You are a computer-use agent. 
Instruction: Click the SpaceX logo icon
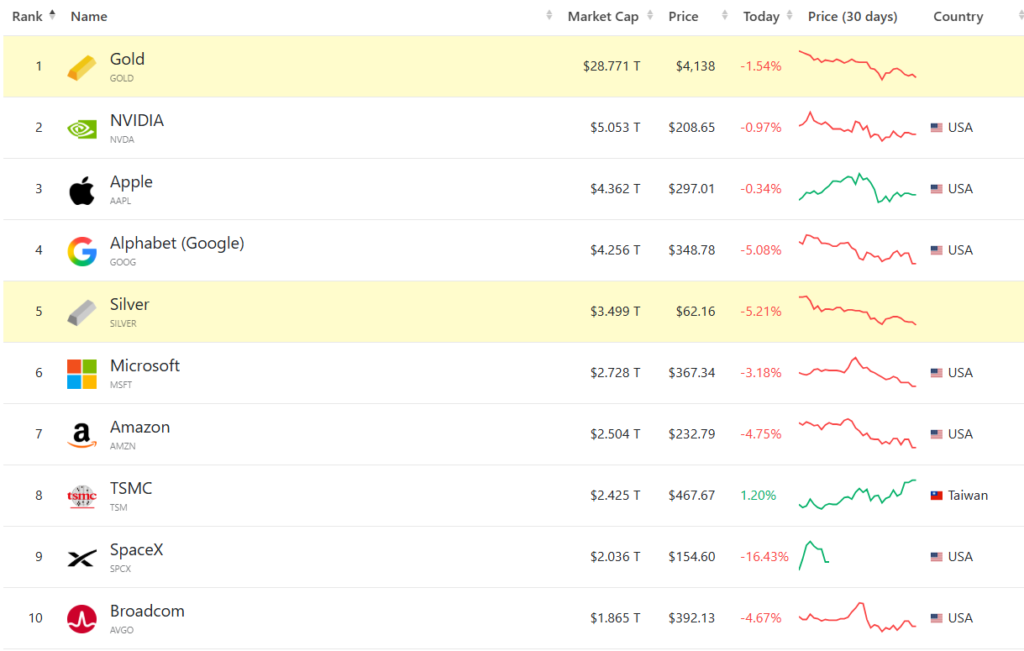point(82,558)
